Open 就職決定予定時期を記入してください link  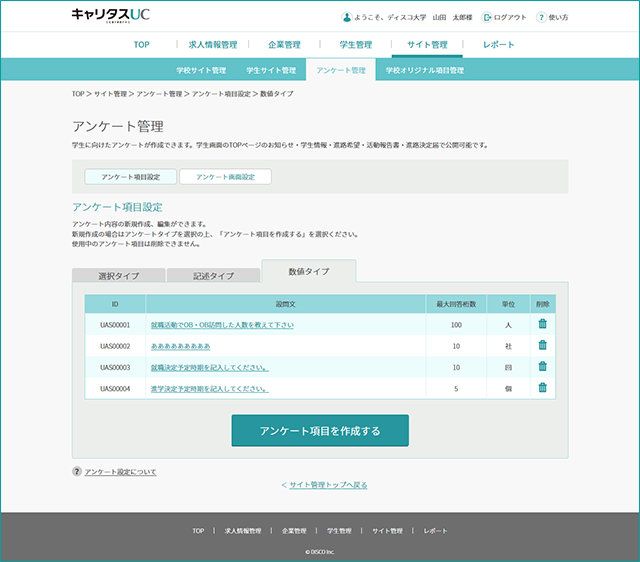(x=209, y=367)
